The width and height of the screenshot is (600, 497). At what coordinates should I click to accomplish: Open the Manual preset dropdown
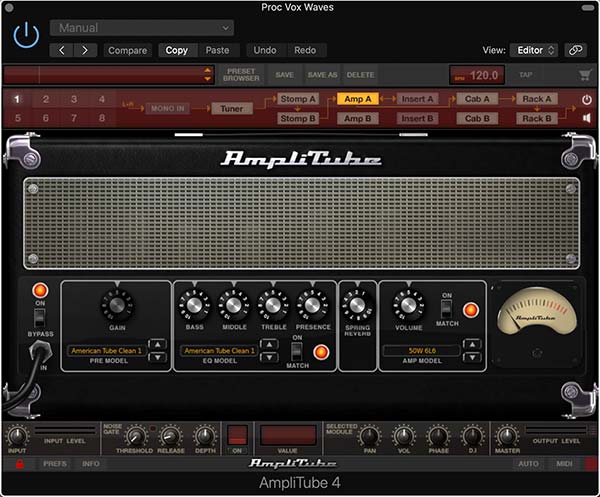point(142,28)
